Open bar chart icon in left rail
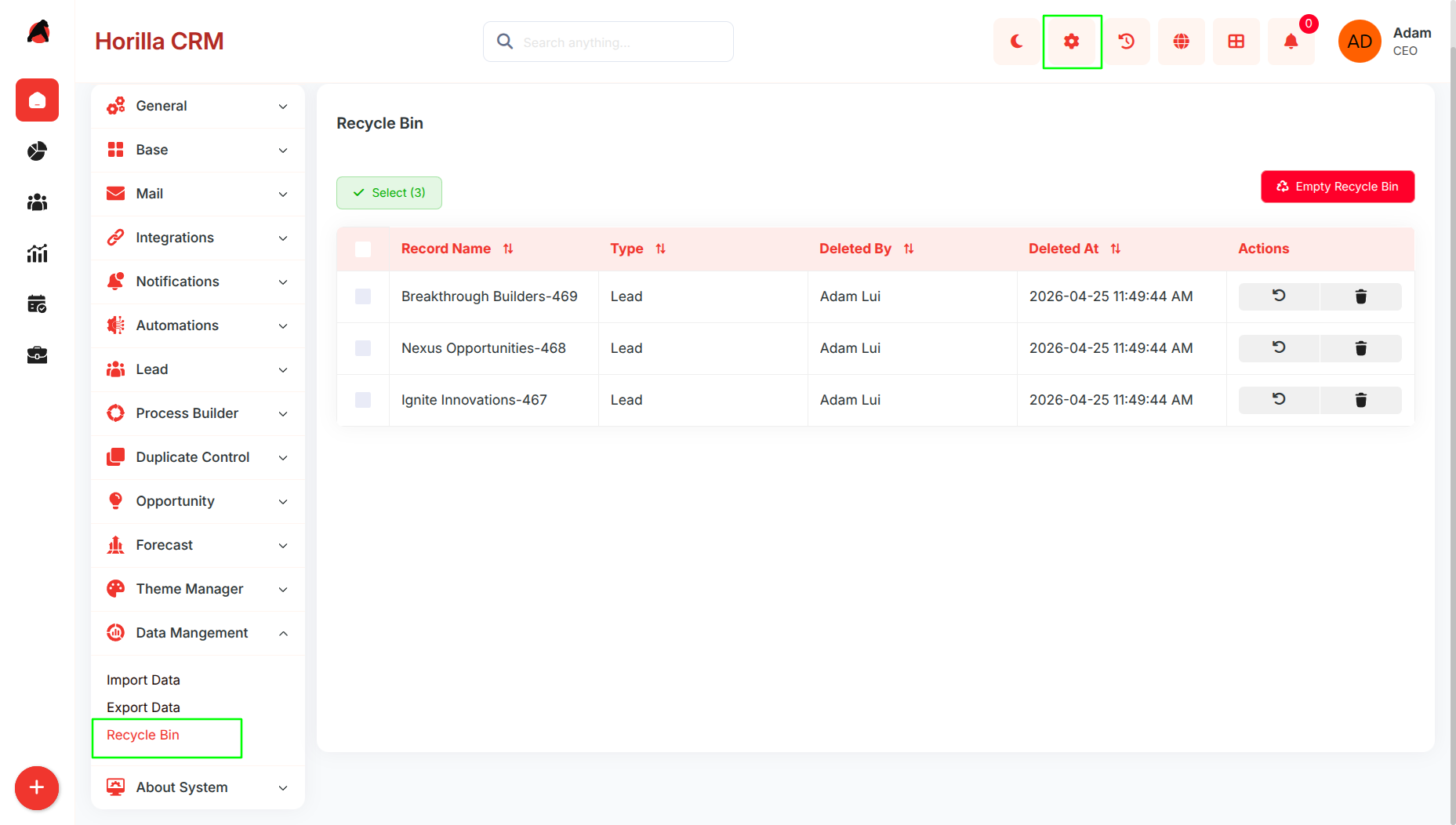The image size is (1456, 825). (37, 253)
